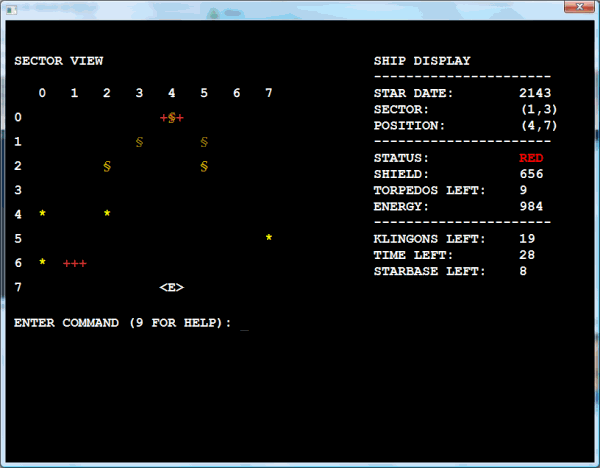Click the ENERGY: label
The height and width of the screenshot is (468, 600).
click(x=401, y=206)
